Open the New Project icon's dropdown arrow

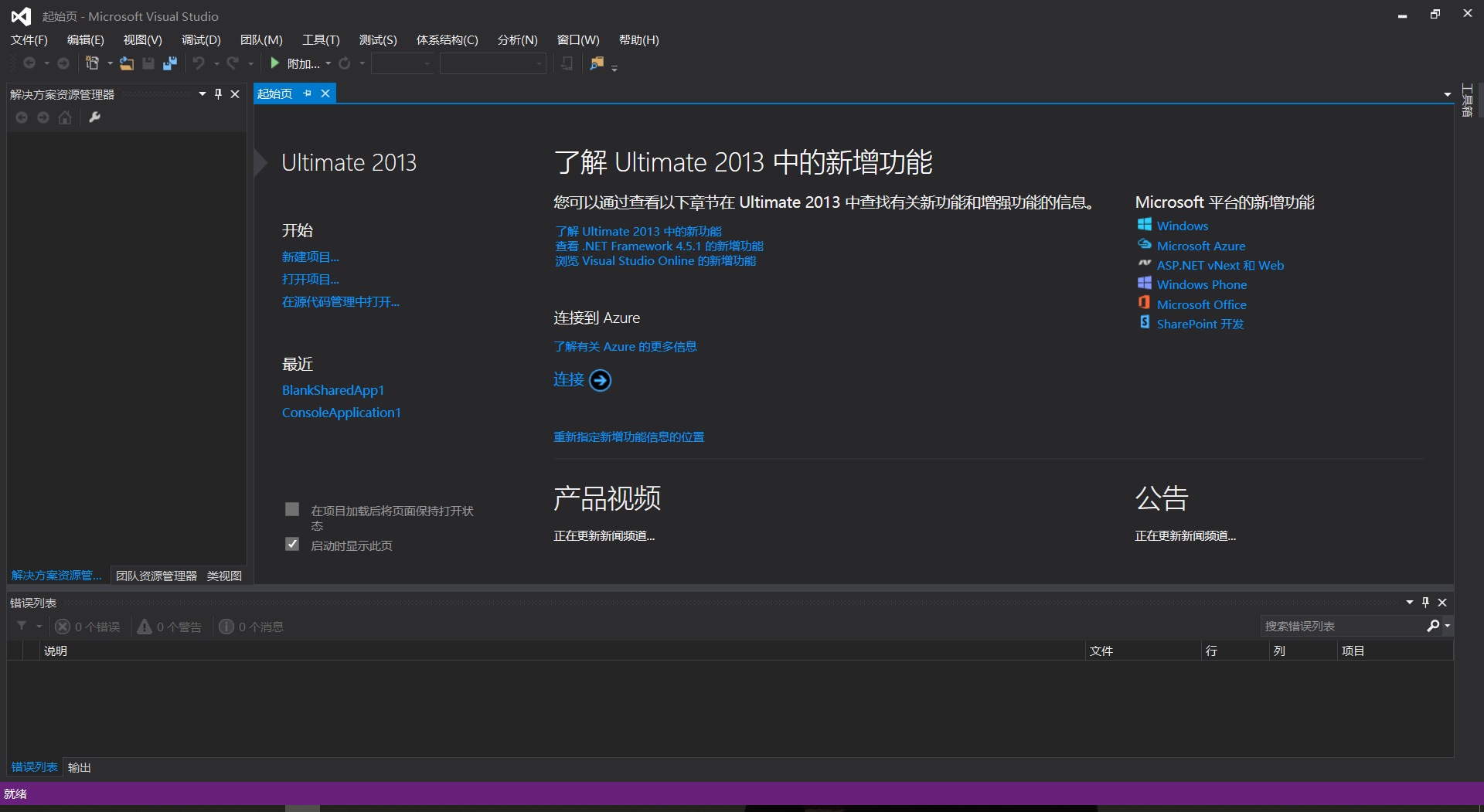(x=110, y=63)
